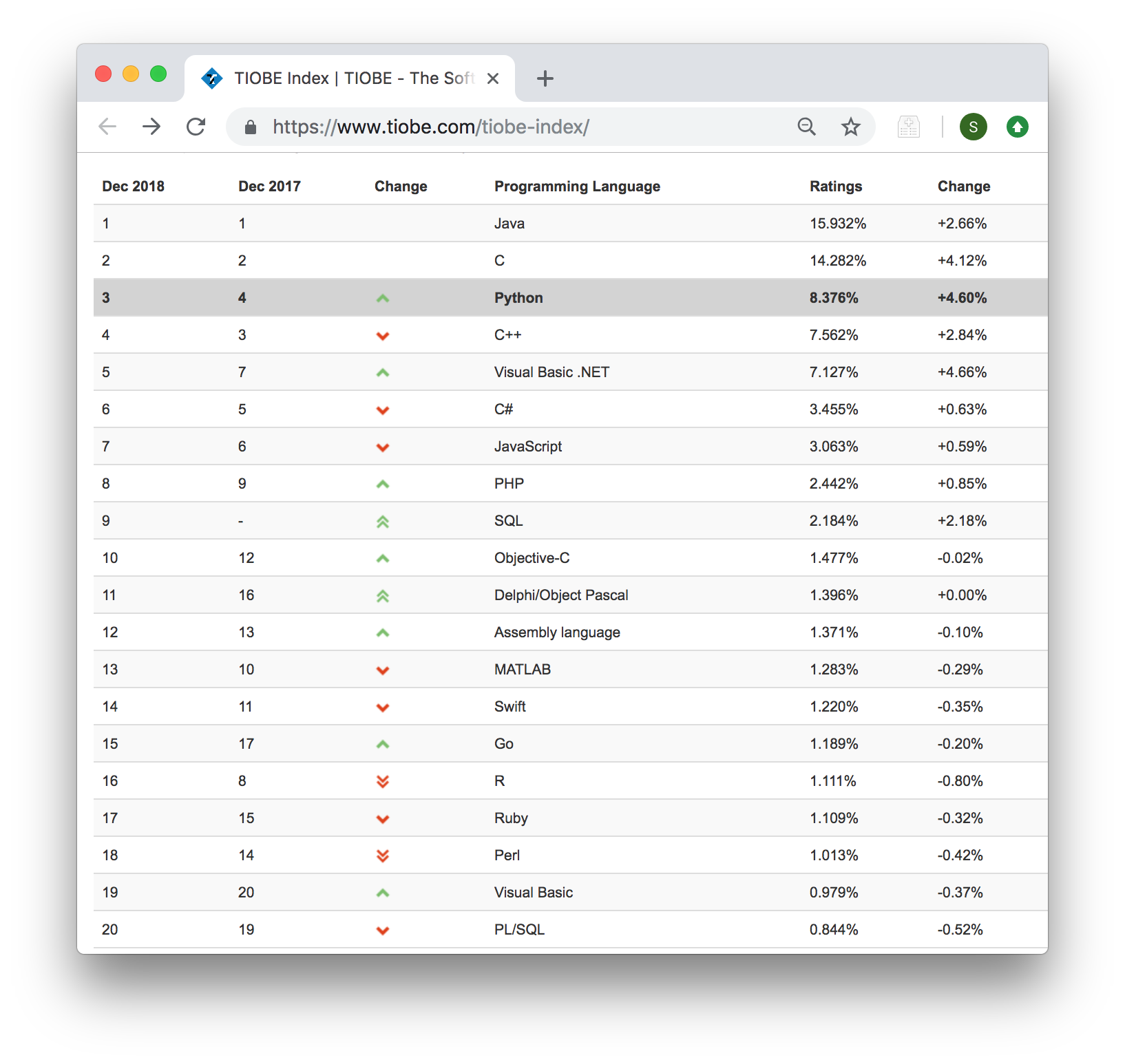Select the Assembly language name

tap(557, 632)
